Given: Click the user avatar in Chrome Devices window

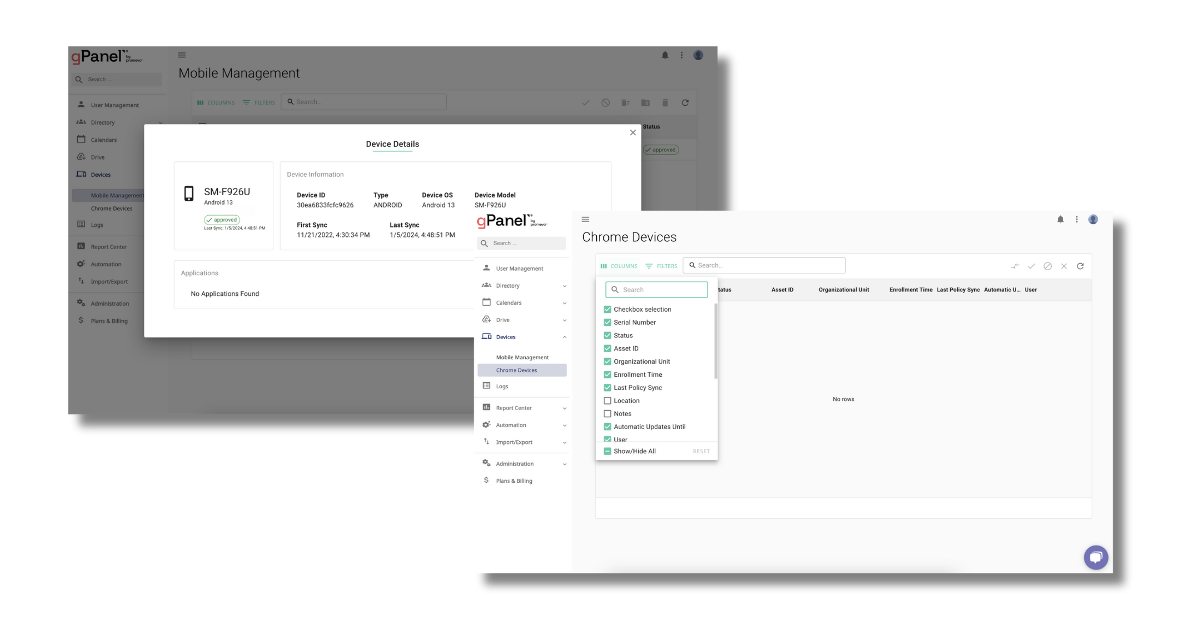Looking at the screenshot, I should point(1093,219).
